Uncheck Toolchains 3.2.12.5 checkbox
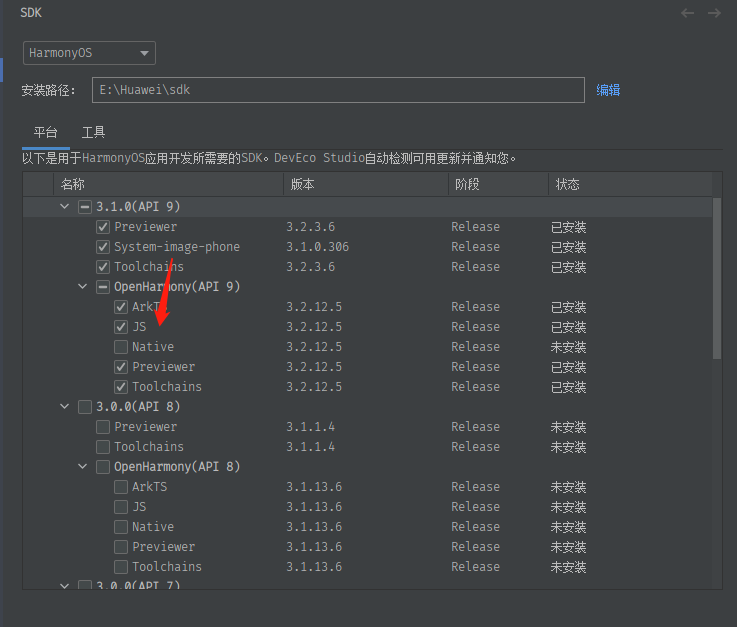737x627 pixels. 121,387
